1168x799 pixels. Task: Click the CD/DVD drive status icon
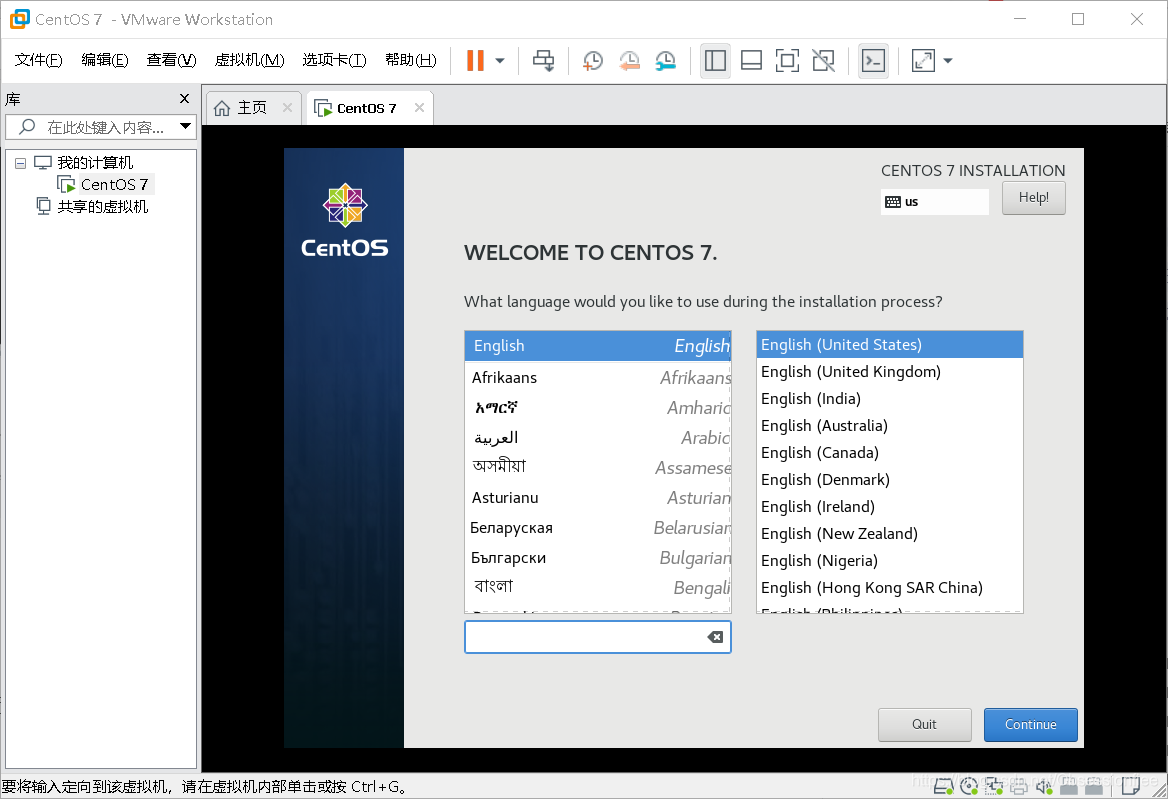click(969, 786)
